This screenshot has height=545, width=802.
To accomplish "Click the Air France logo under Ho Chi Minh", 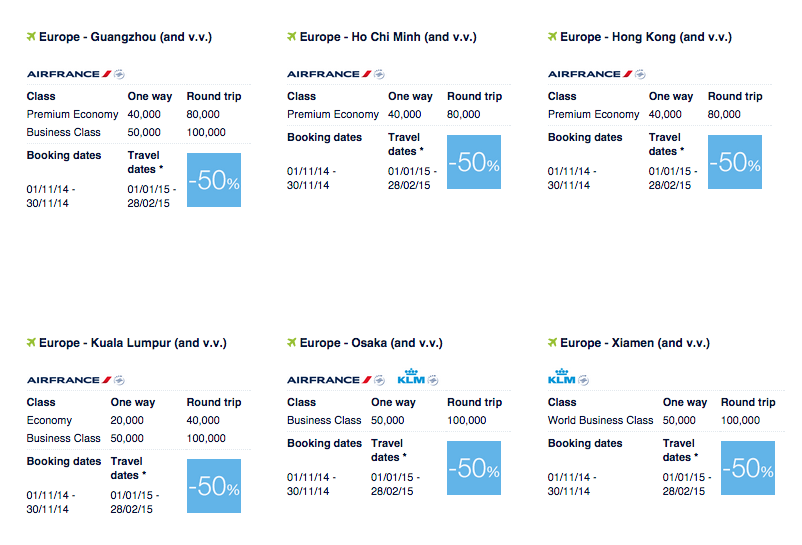I will [x=329, y=74].
